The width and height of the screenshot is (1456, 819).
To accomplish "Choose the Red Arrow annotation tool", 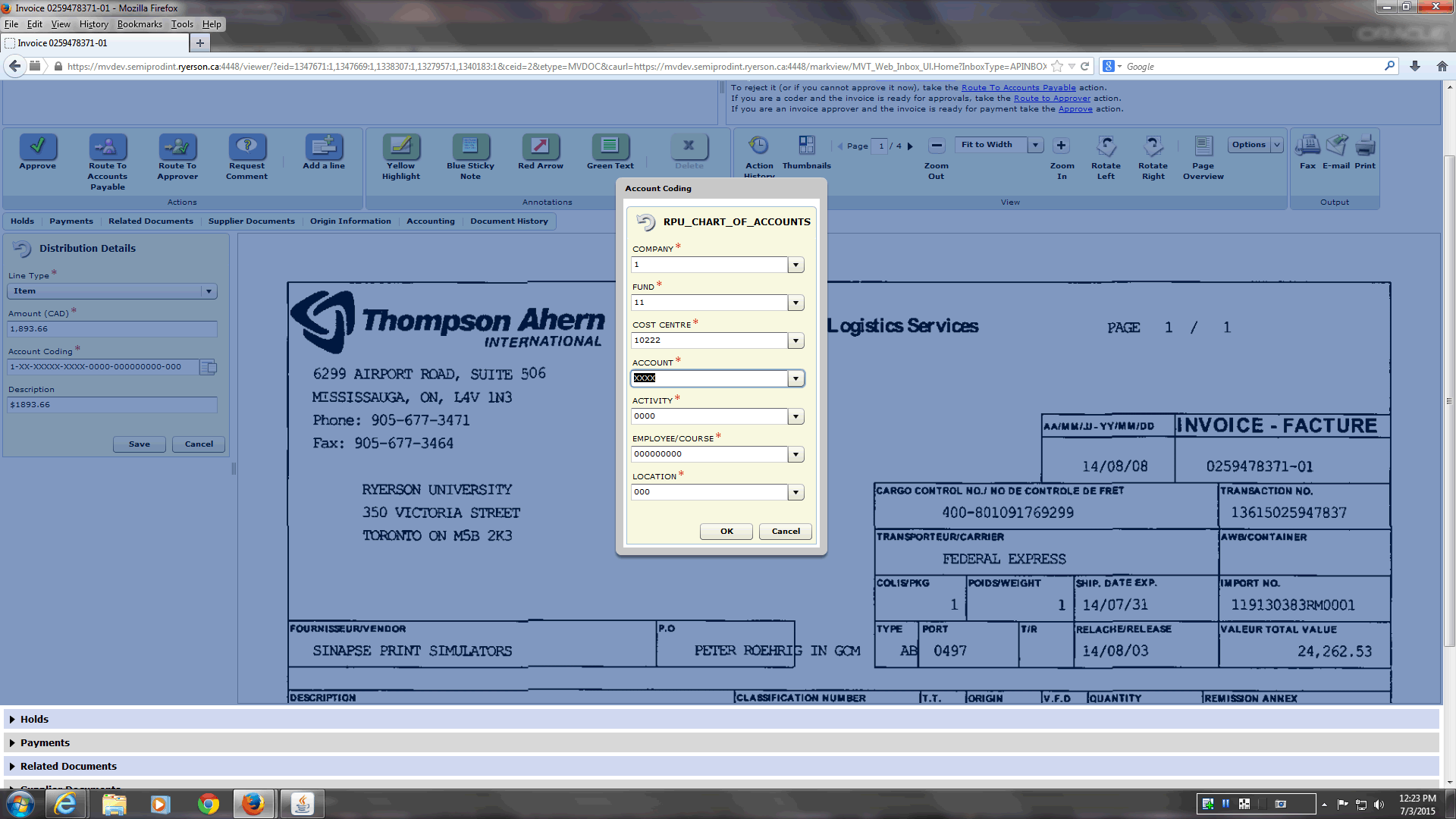I will click(540, 146).
